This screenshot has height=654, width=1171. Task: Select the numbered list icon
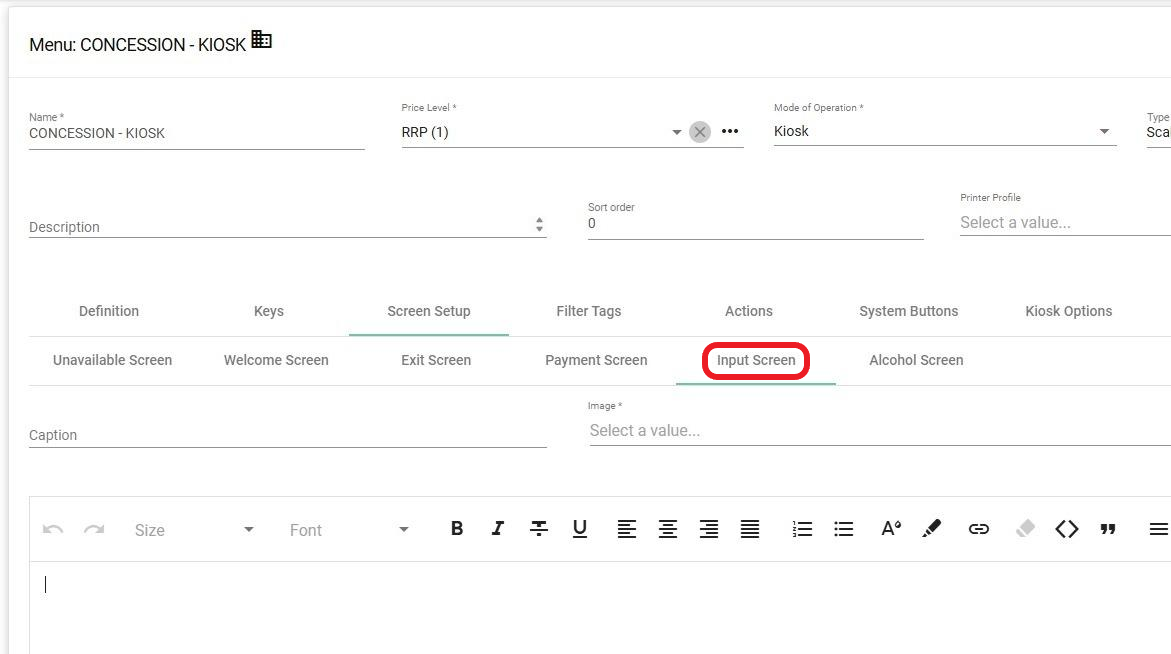tap(802, 529)
